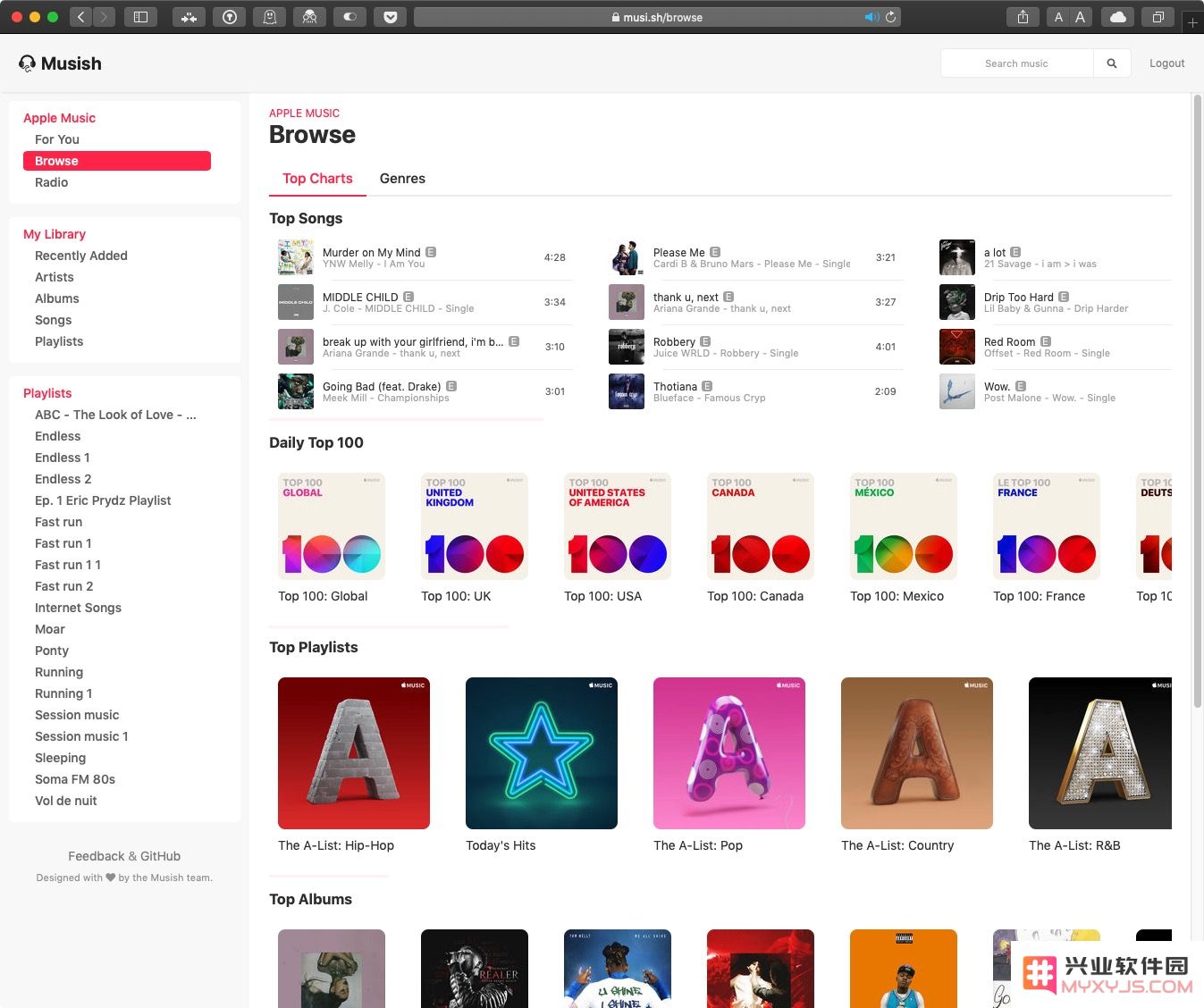Click the magnifier search button

pyautogui.click(x=1112, y=63)
